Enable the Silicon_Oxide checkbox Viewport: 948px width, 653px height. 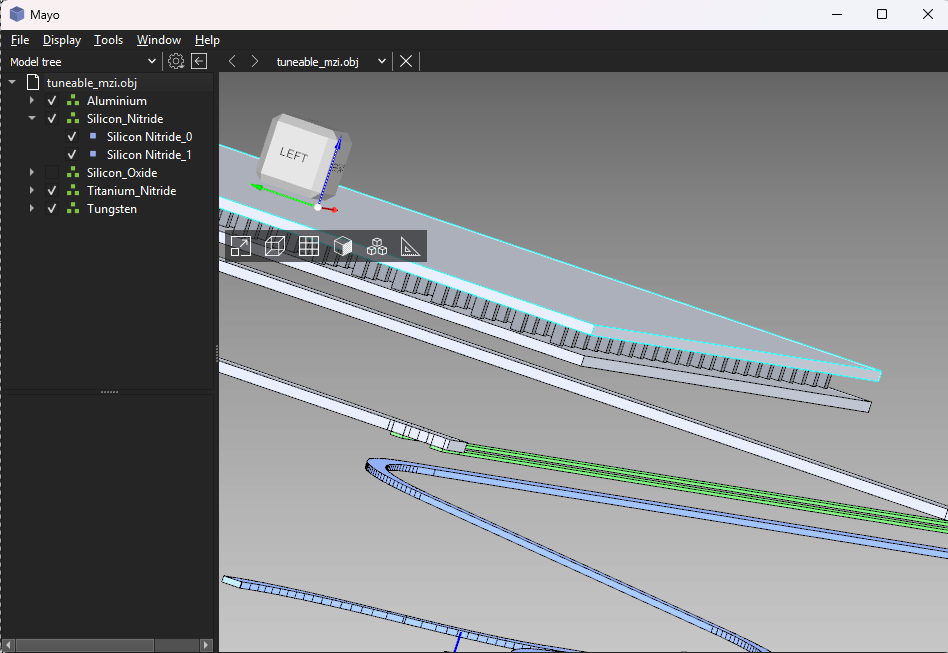[52, 173]
